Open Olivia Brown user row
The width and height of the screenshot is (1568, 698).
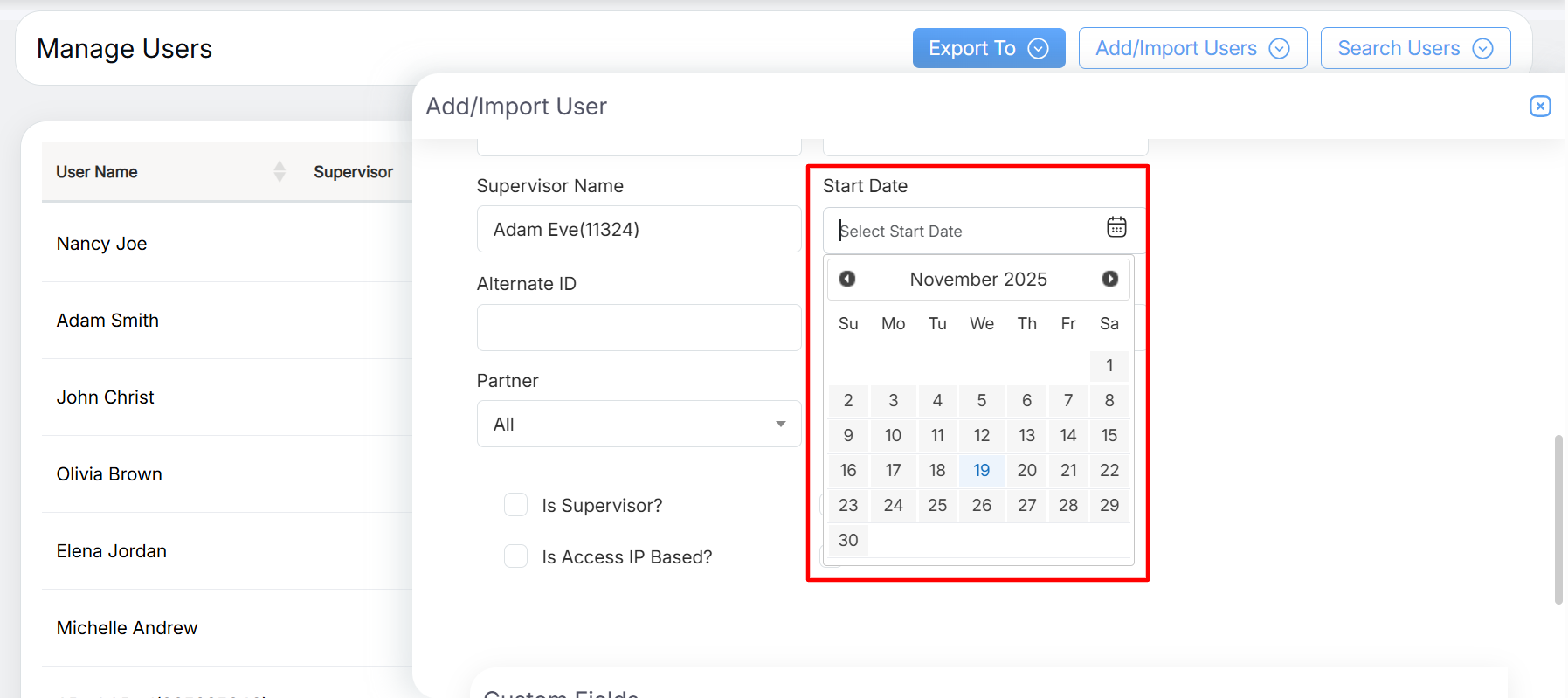pyautogui.click(x=109, y=474)
